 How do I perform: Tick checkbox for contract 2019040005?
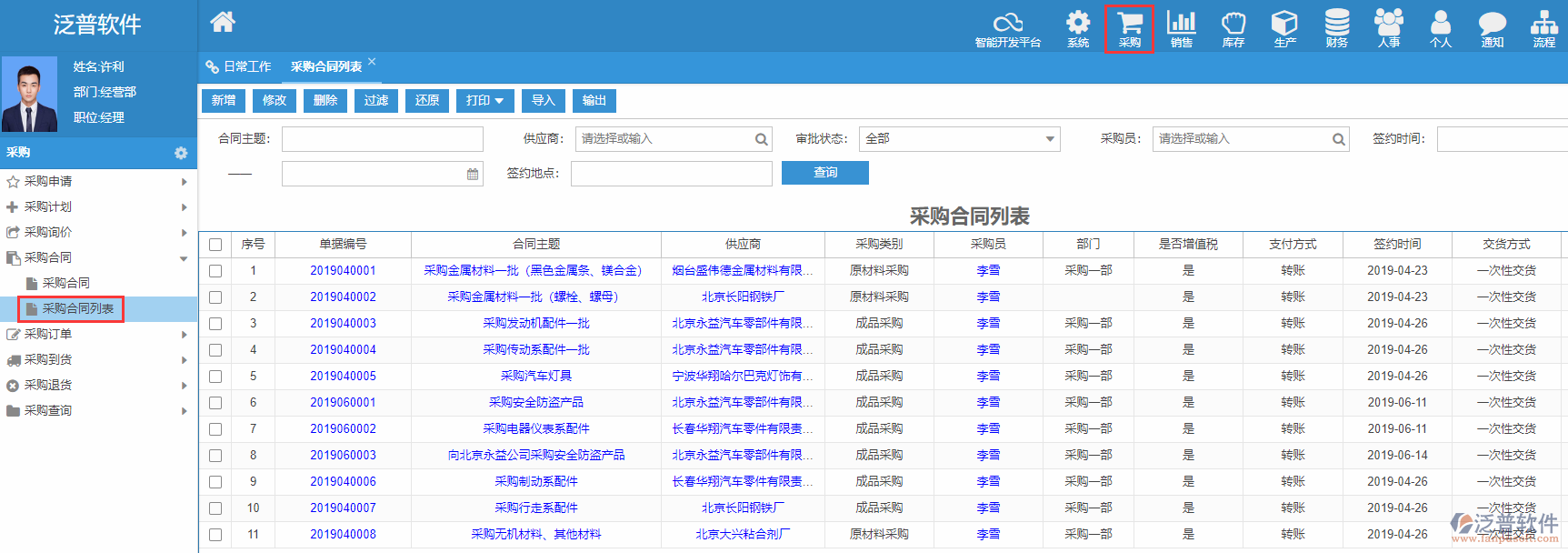(x=215, y=377)
